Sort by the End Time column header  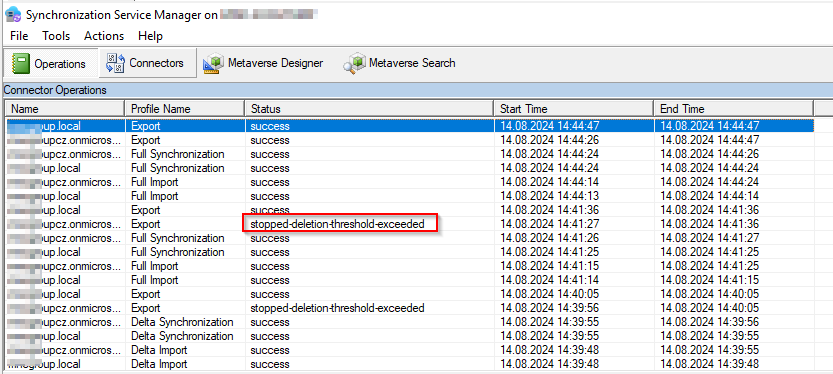click(734, 109)
